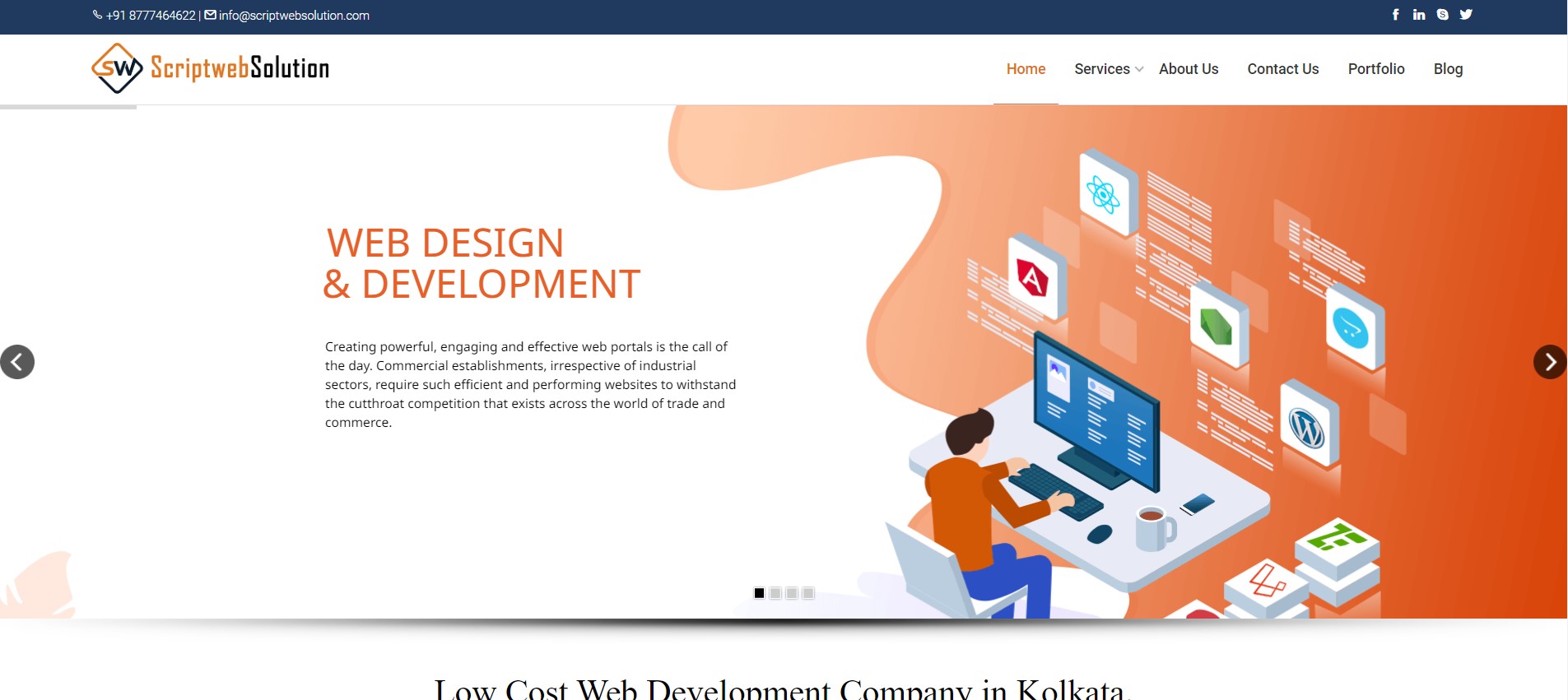Select the second slider pagination dot

point(775,593)
